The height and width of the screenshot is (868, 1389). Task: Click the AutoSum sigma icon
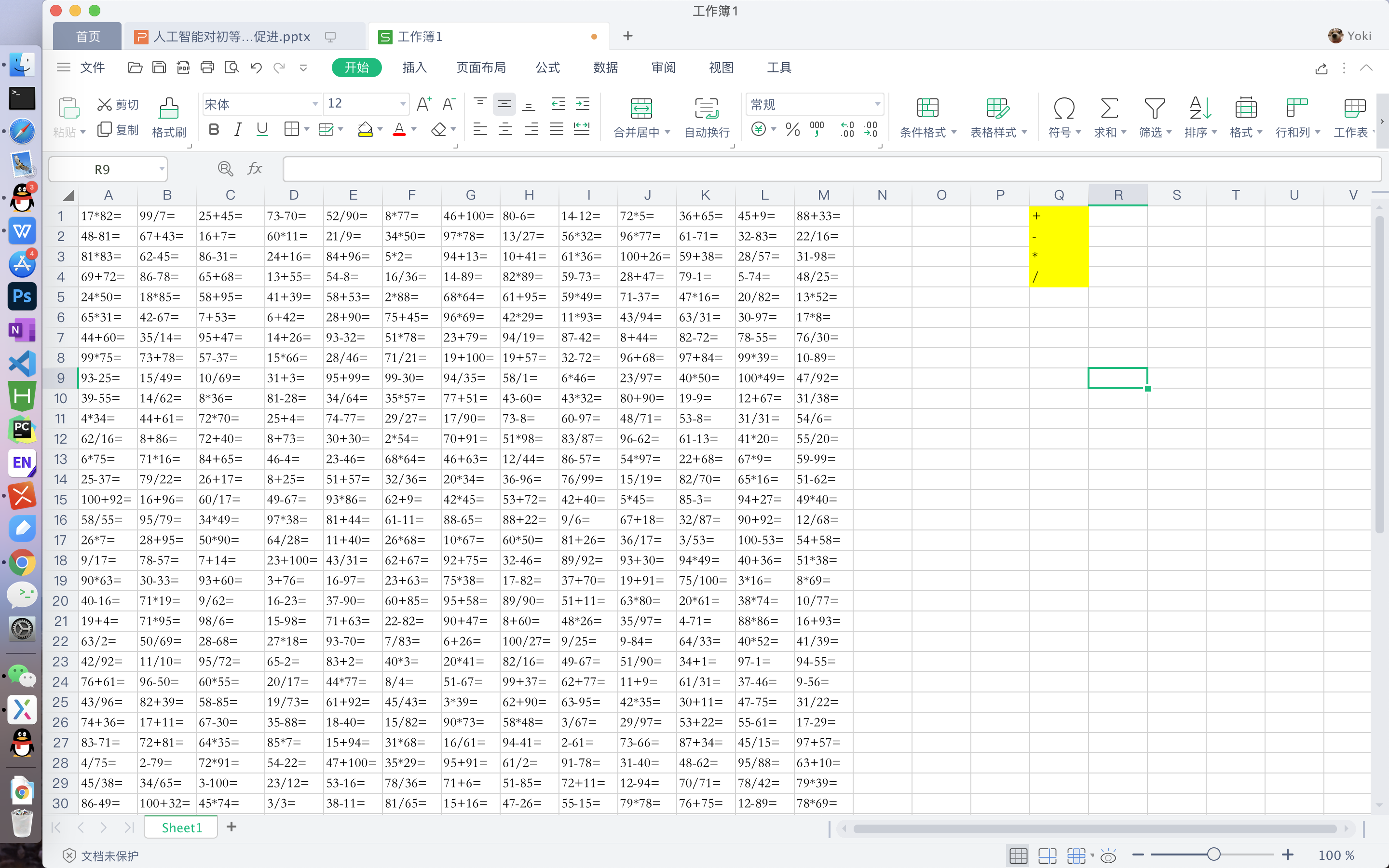point(1109,108)
